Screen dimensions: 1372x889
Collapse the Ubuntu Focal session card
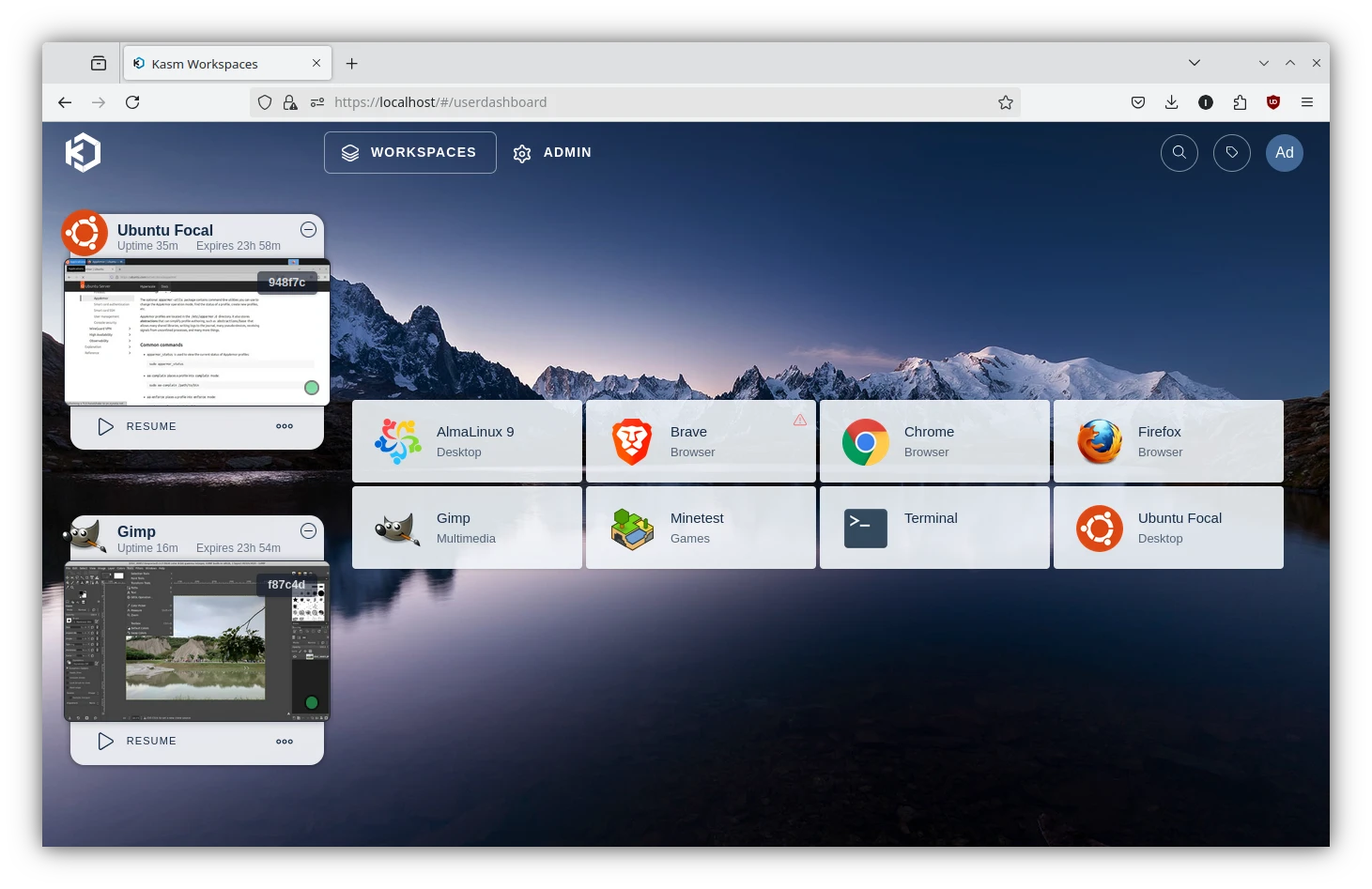coord(308,230)
